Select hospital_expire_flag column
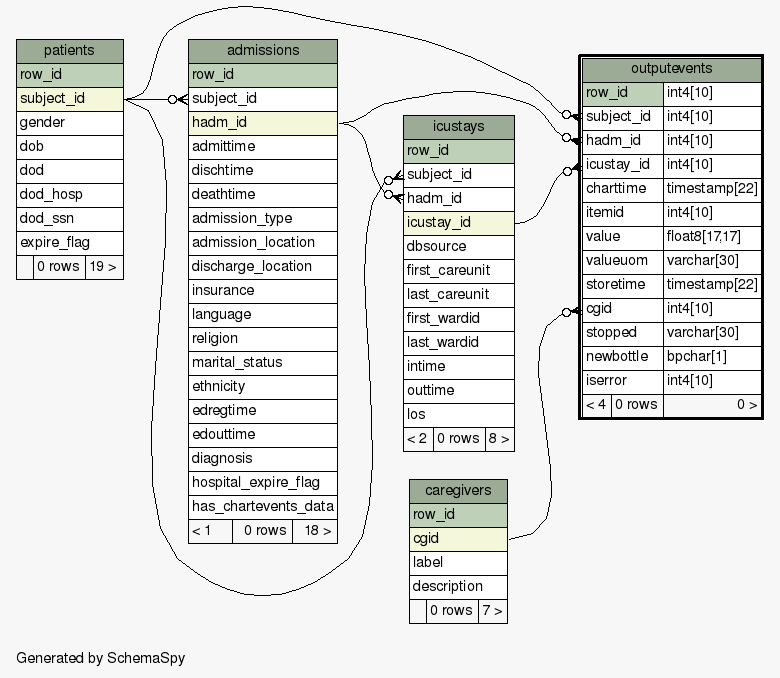The image size is (780, 678). (x=263, y=483)
